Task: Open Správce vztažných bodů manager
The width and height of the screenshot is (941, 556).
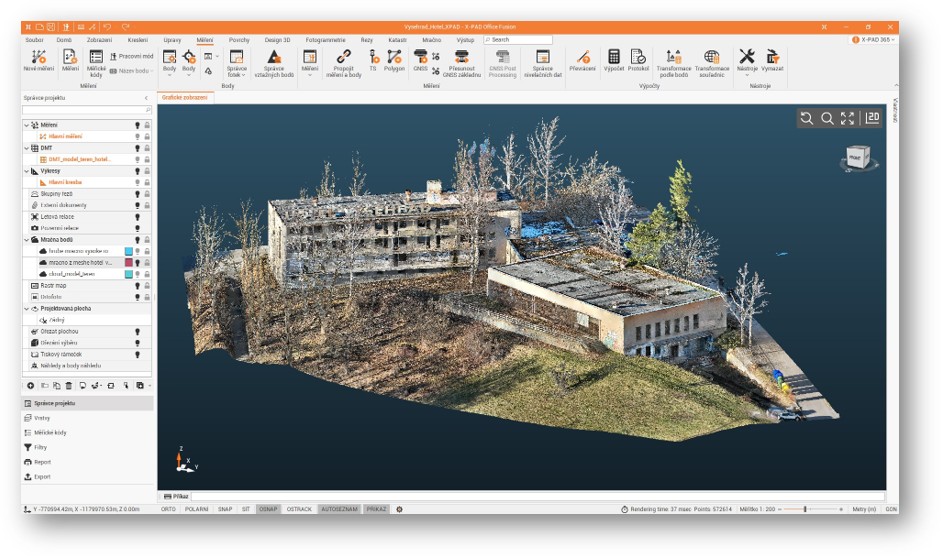Action: [274, 62]
